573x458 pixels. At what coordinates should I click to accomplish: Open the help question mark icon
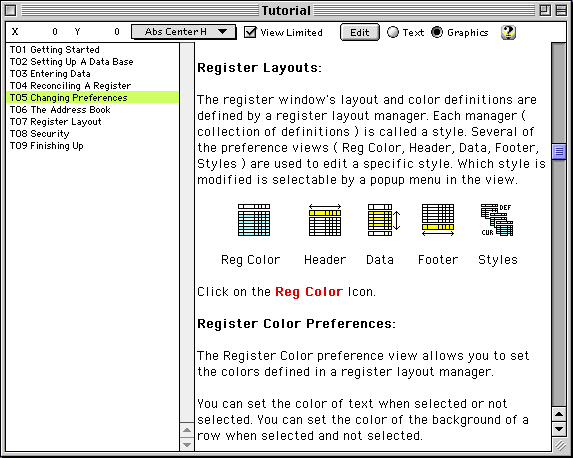coord(508,33)
